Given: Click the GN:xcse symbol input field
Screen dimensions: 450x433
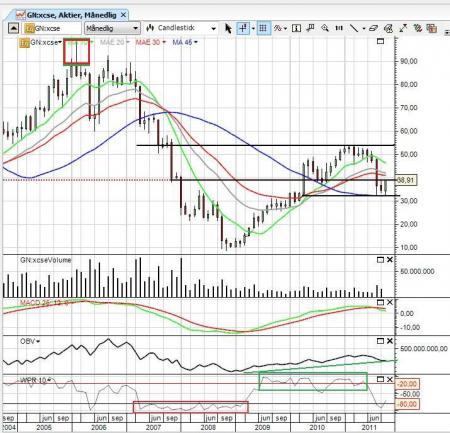Looking at the screenshot, I should 53,28.
